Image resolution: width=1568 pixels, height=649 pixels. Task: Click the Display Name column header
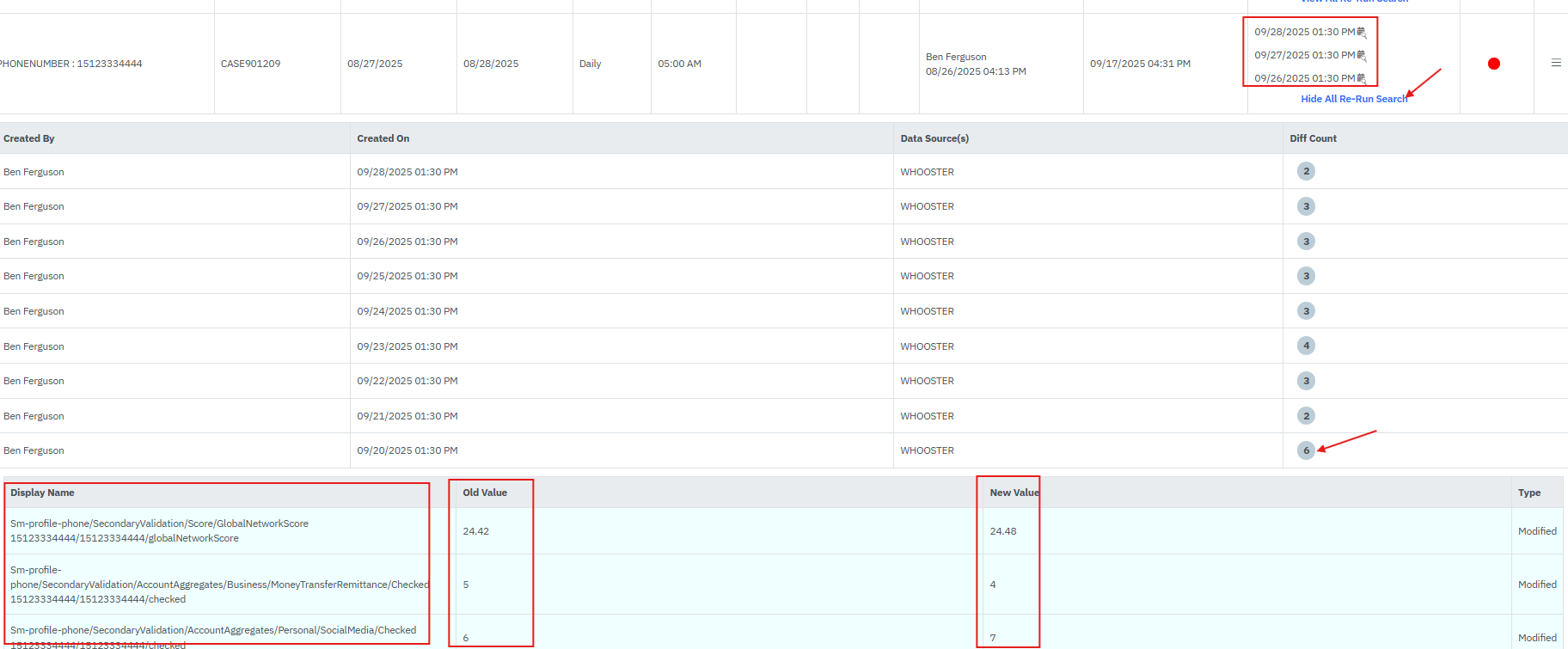42,493
